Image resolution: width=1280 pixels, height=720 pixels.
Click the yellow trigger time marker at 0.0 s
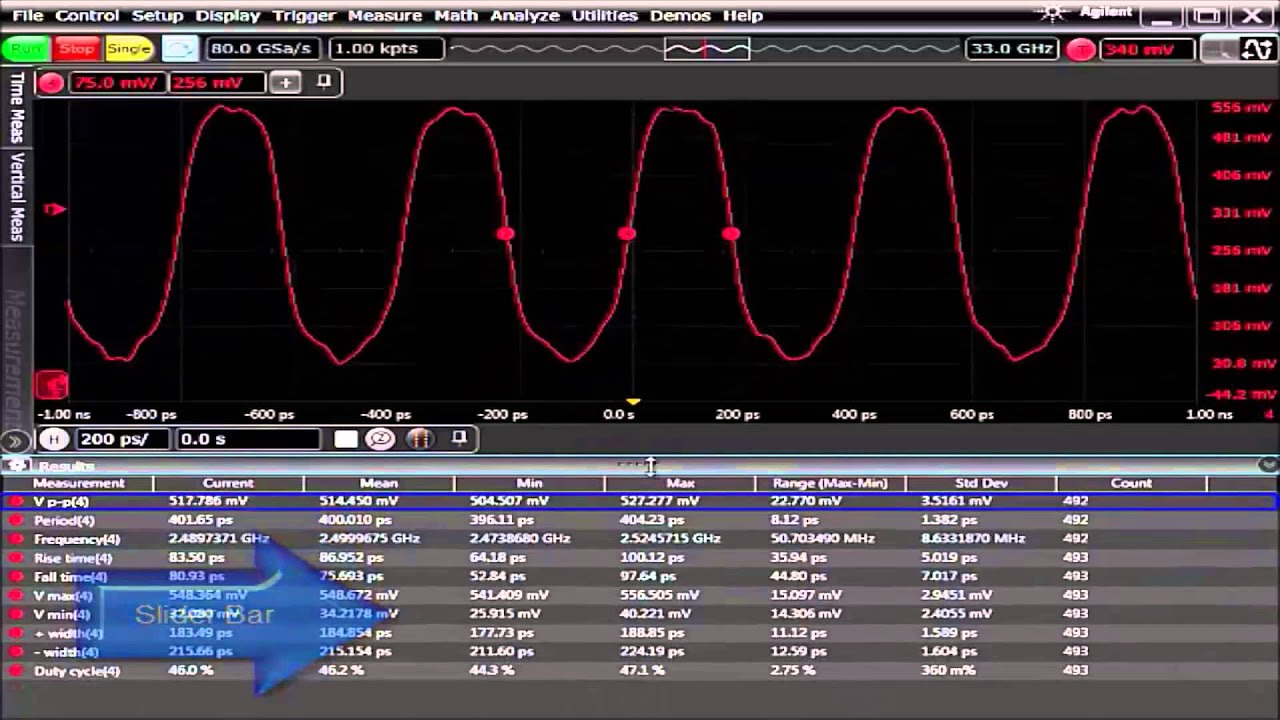pos(633,402)
